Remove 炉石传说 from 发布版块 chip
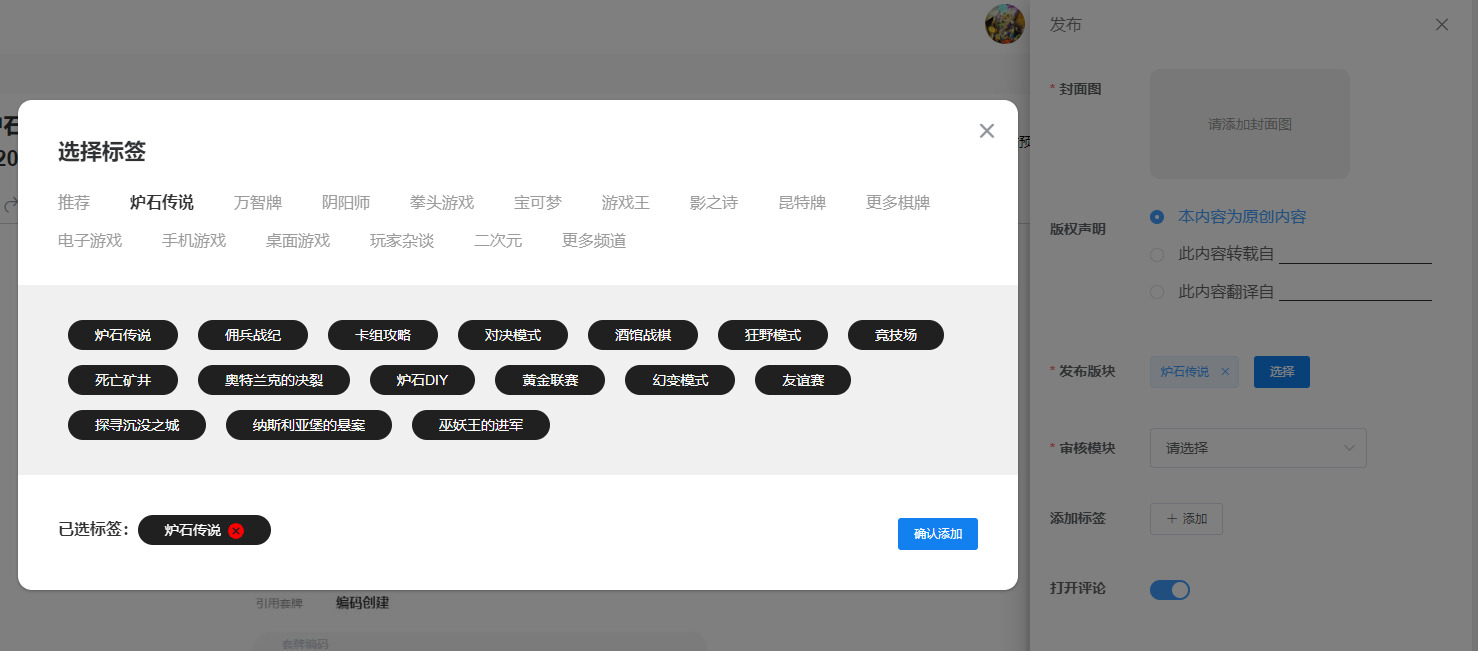 point(1225,372)
